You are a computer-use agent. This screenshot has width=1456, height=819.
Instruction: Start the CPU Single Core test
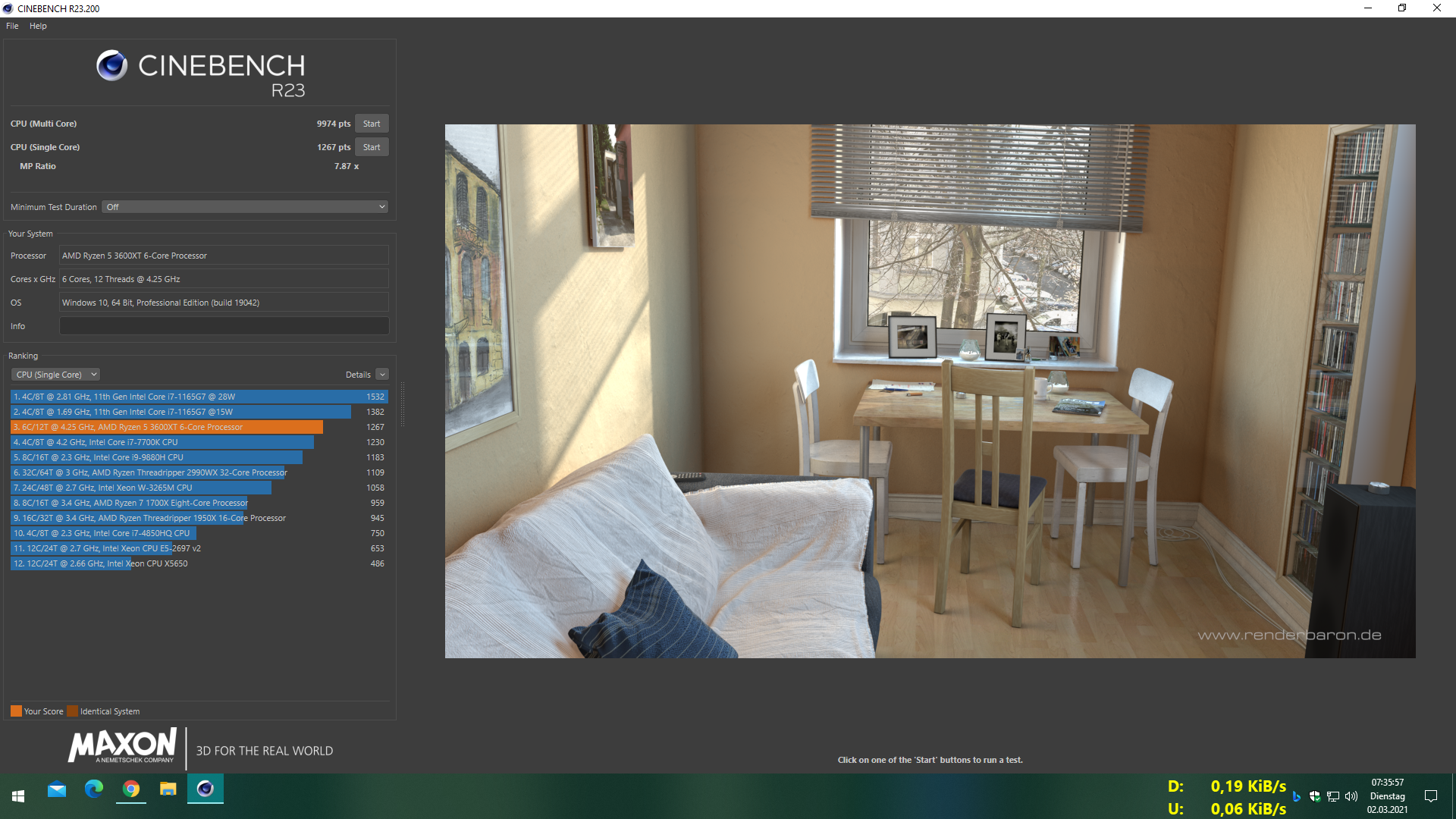[372, 147]
